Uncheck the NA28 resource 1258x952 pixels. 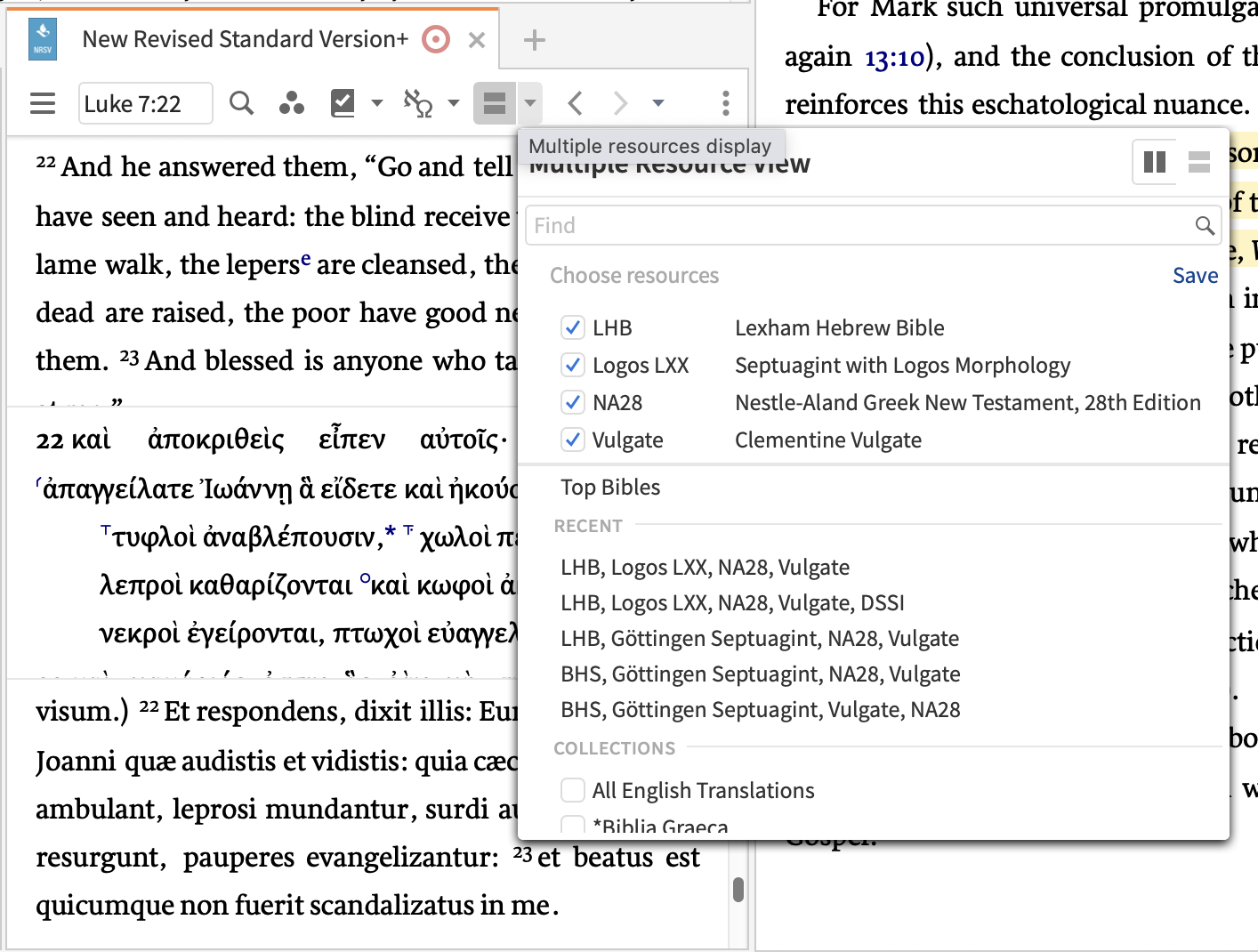coord(573,402)
